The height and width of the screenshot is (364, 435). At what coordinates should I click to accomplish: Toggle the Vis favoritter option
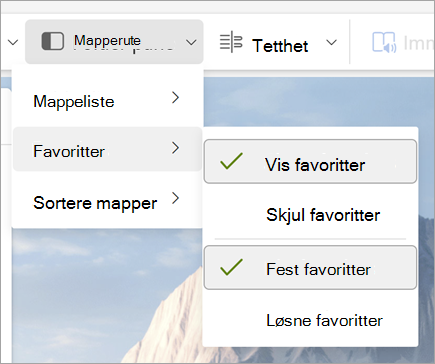click(310, 161)
